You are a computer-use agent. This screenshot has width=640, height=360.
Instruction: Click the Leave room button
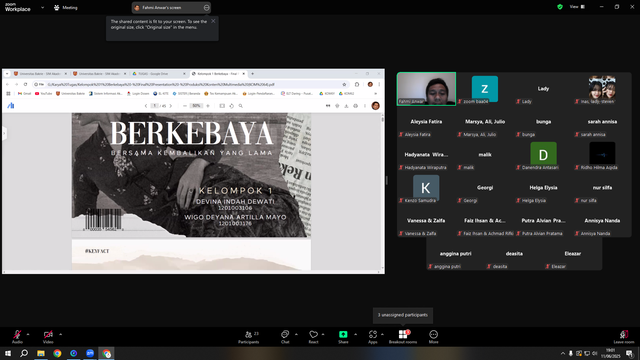point(624,337)
